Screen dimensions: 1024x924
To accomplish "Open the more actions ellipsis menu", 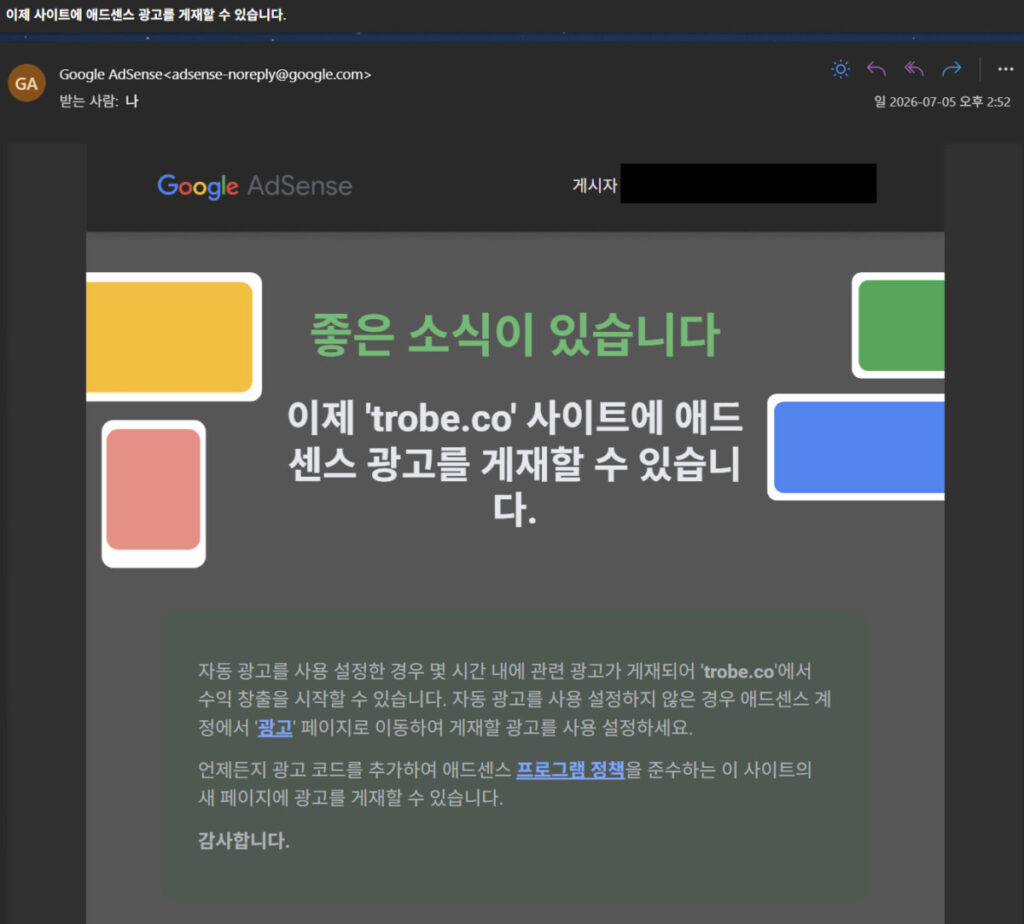I will pyautogui.click(x=1006, y=69).
